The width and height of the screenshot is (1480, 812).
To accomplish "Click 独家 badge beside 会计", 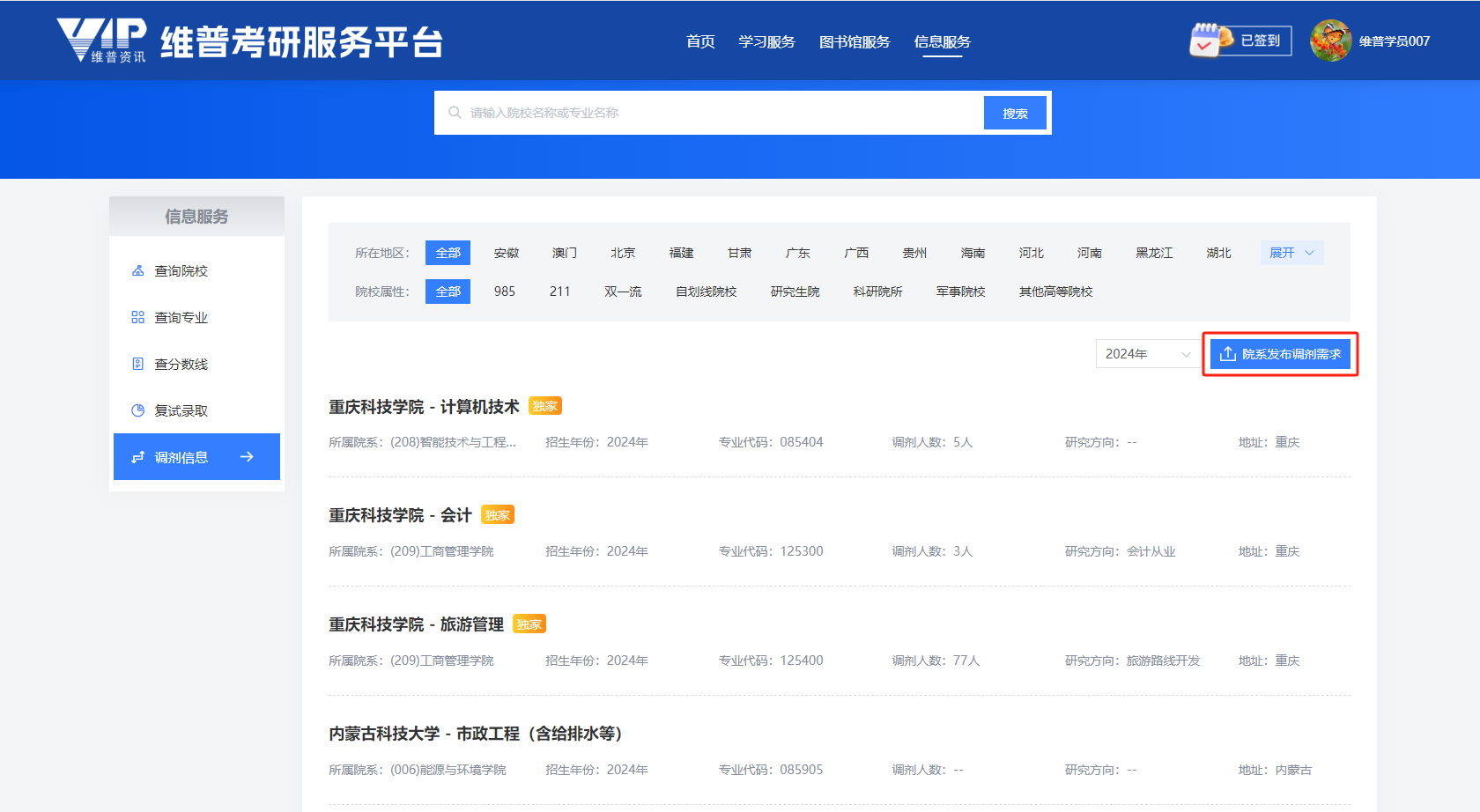I will point(498,515).
